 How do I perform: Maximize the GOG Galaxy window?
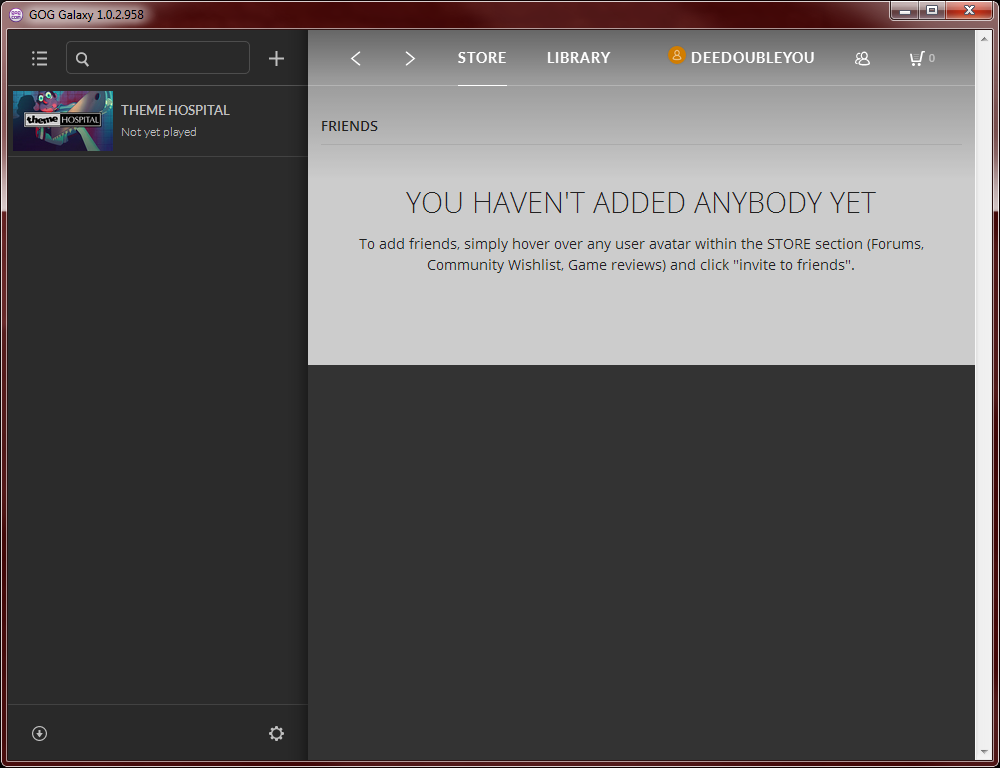point(932,10)
